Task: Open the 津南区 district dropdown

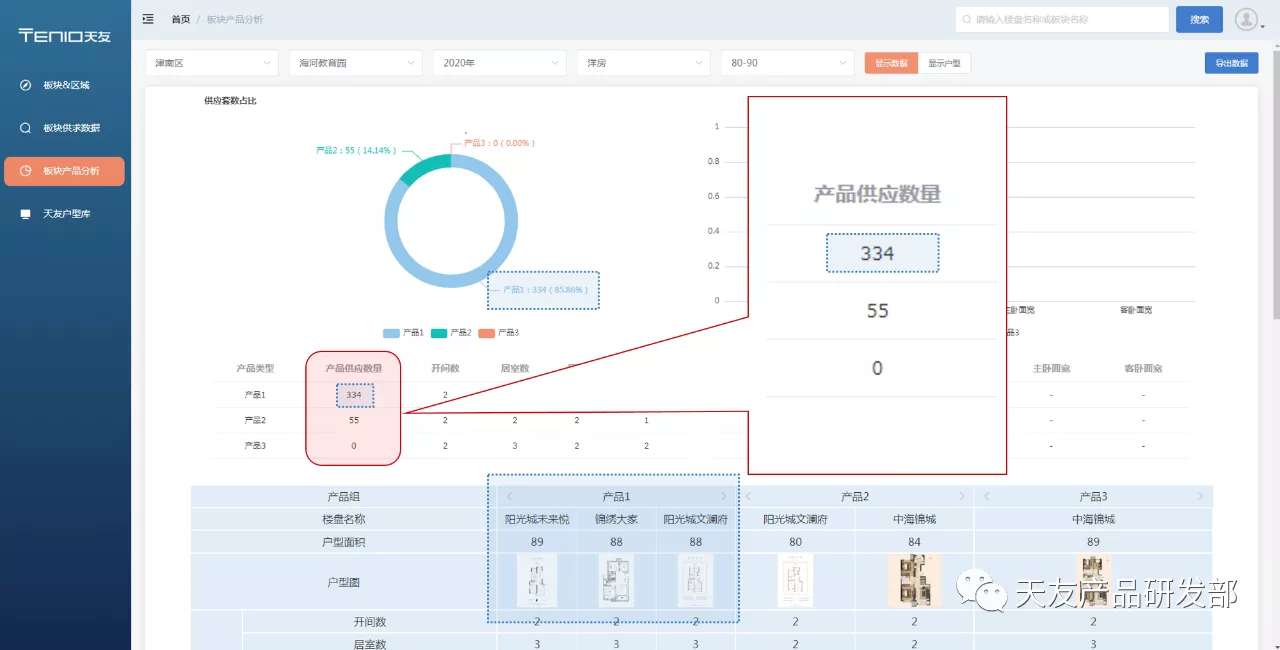Action: pos(210,62)
